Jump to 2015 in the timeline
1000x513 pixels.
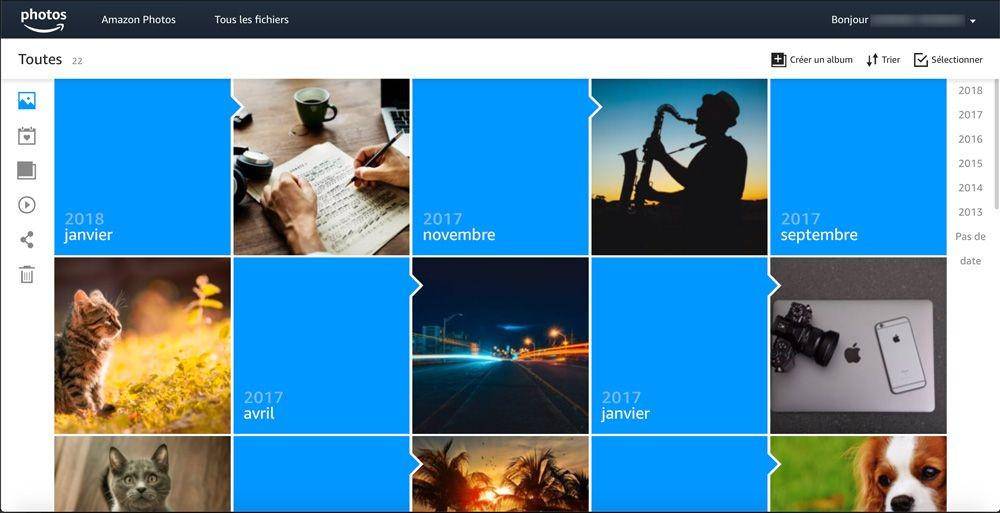tap(970, 163)
